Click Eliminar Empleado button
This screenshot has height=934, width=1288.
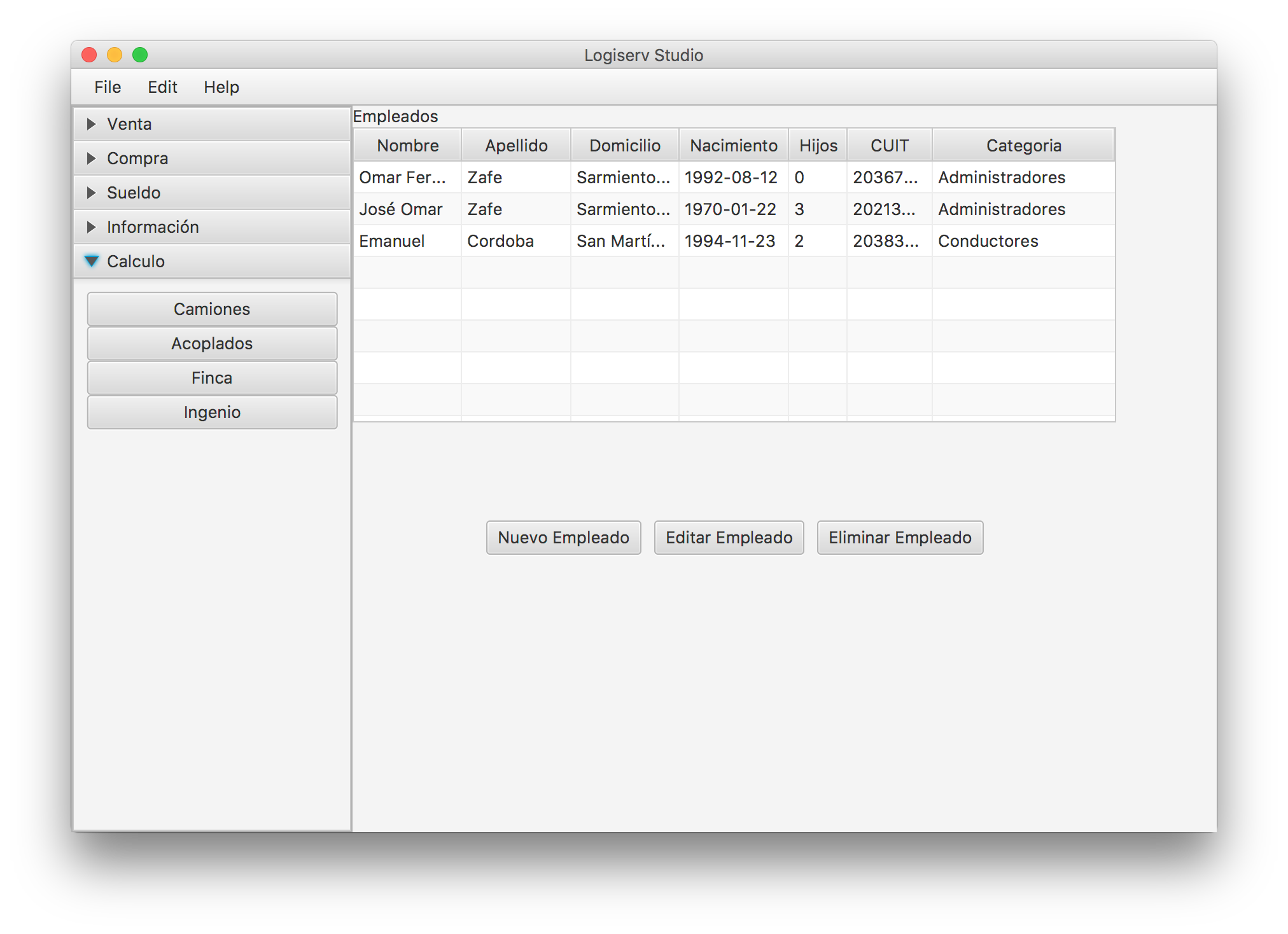point(900,538)
